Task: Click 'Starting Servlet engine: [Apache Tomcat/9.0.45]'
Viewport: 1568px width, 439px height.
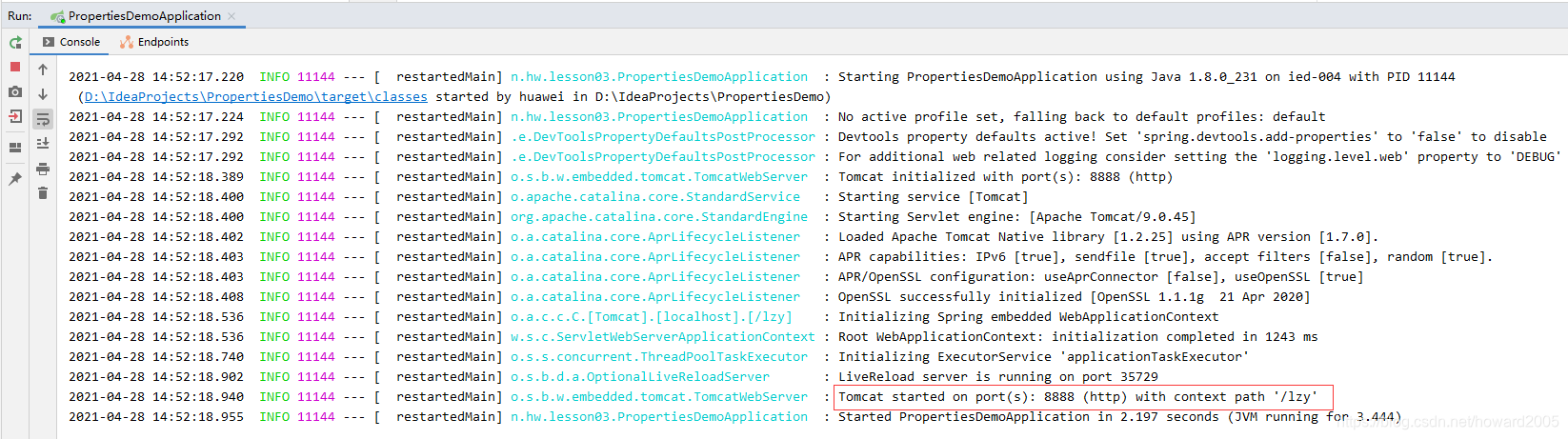Action: pyautogui.click(x=1017, y=216)
